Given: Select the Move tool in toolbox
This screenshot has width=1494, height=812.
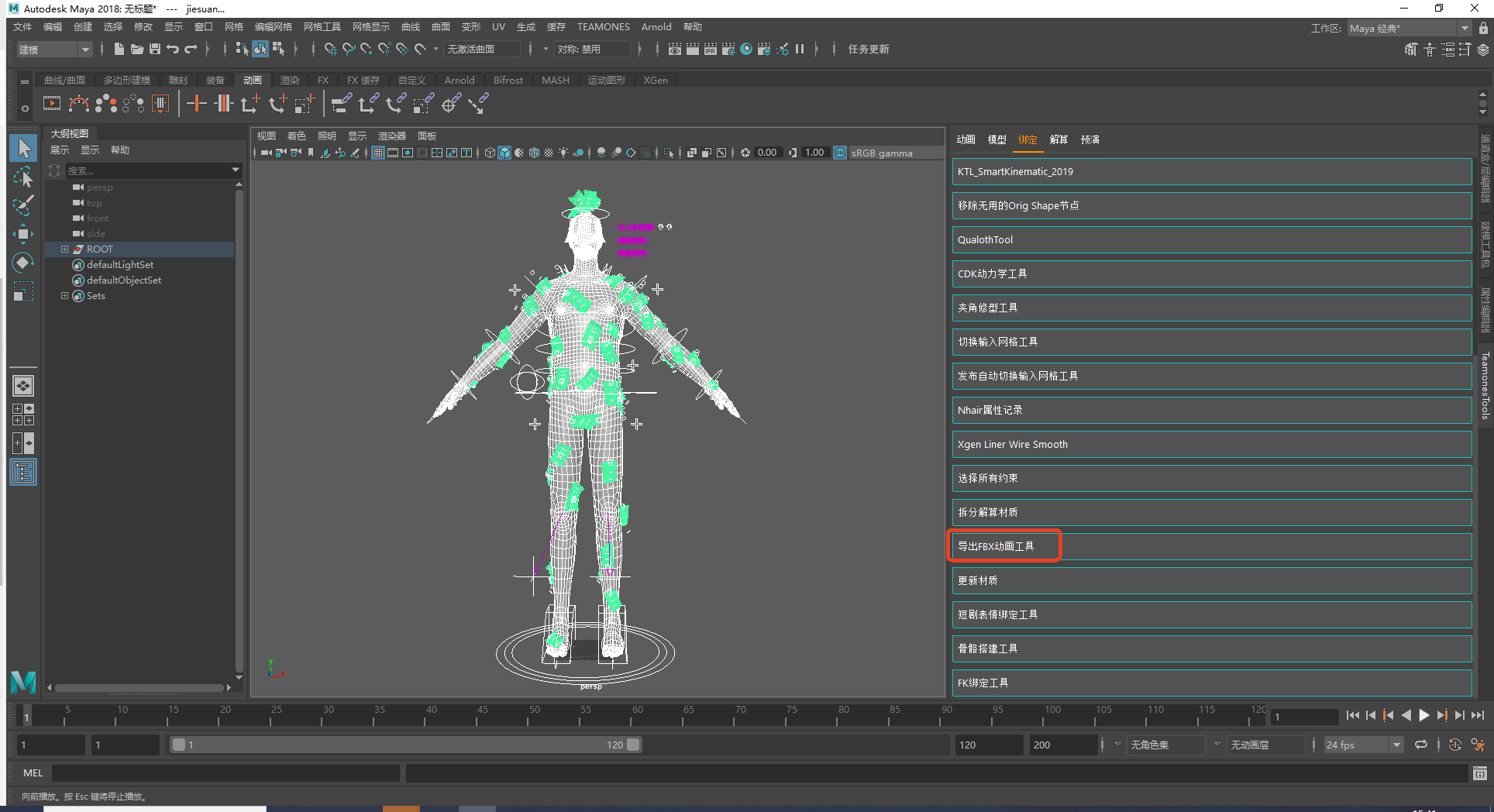Looking at the screenshot, I should click(23, 233).
